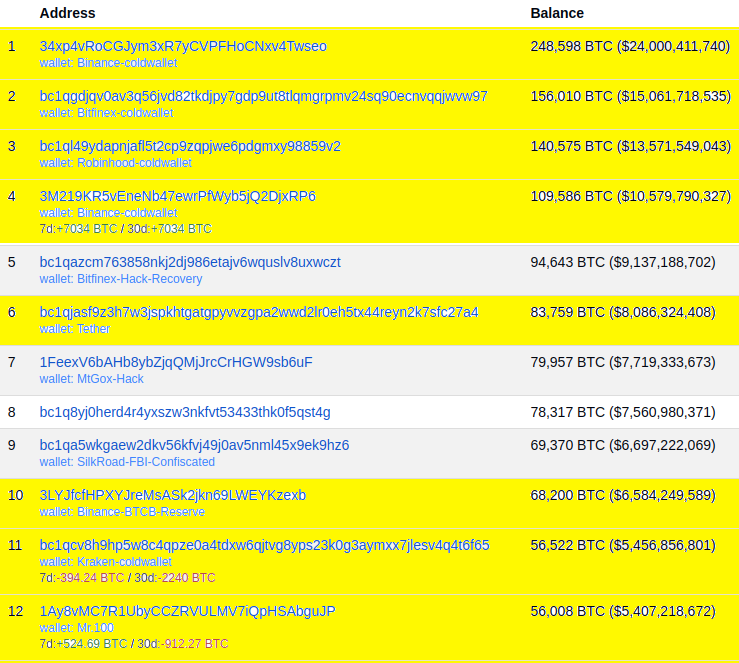Screen dimensions: 739x663
Task: Select rank number 12 in the table
Action: [16, 611]
